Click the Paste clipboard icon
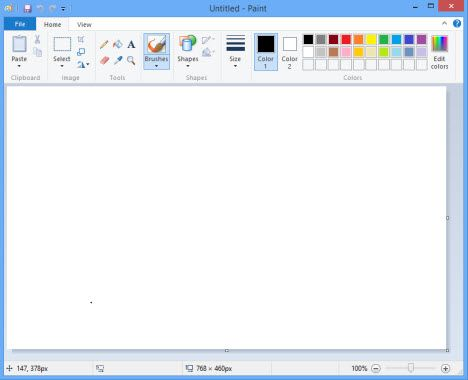 (19, 44)
